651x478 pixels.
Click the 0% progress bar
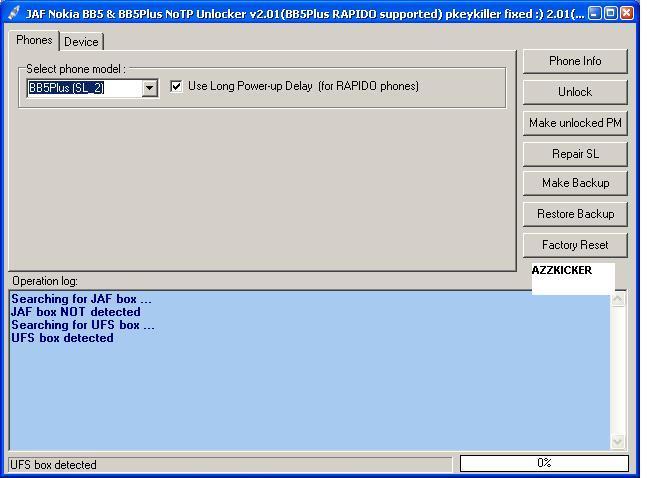pyautogui.click(x=544, y=463)
